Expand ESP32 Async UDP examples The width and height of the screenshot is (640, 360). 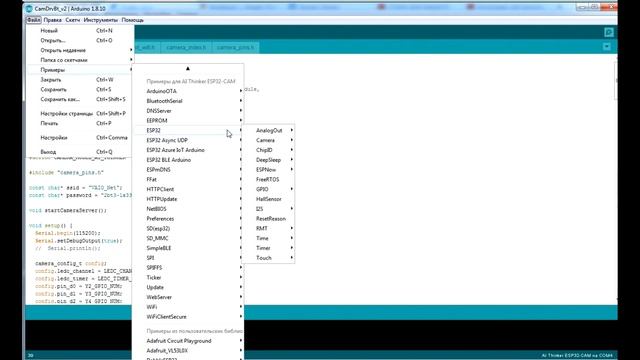coord(188,140)
